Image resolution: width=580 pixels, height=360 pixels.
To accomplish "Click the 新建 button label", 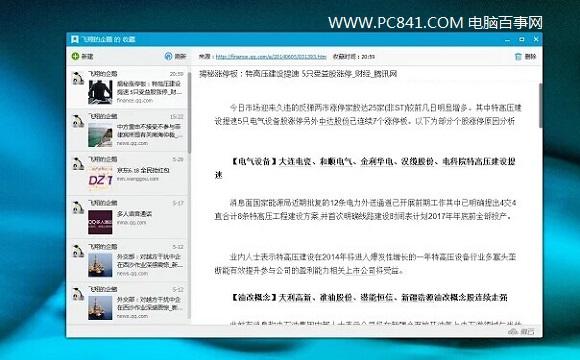I will coord(87,57).
